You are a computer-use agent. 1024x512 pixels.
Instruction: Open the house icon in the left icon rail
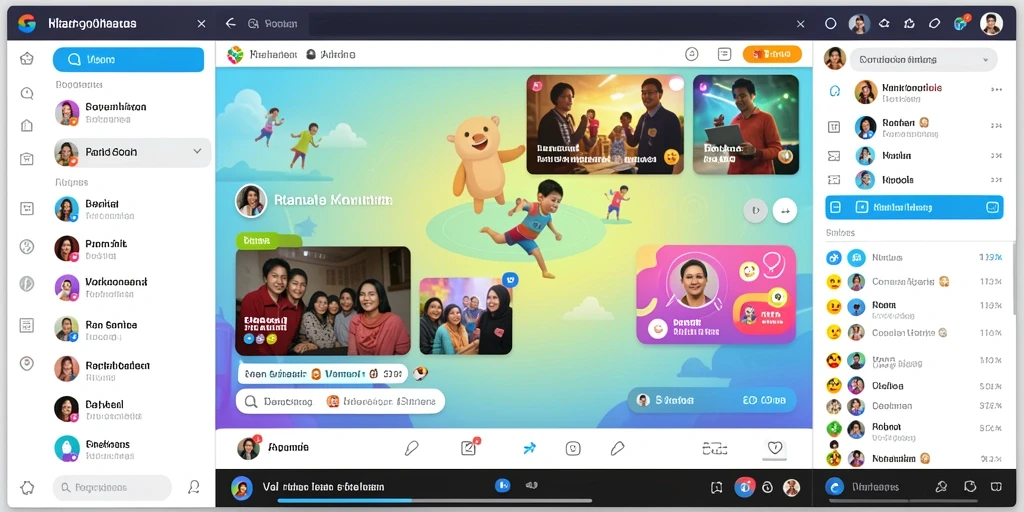coord(27,125)
